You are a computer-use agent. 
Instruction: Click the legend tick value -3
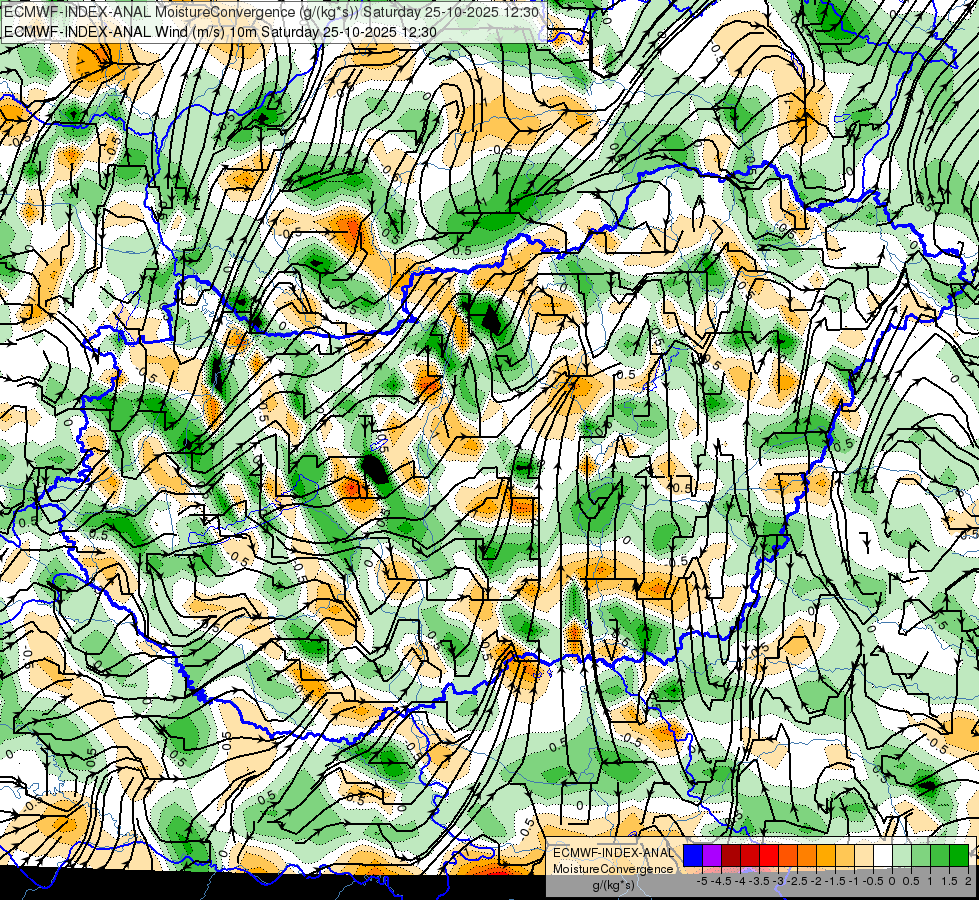click(x=778, y=881)
